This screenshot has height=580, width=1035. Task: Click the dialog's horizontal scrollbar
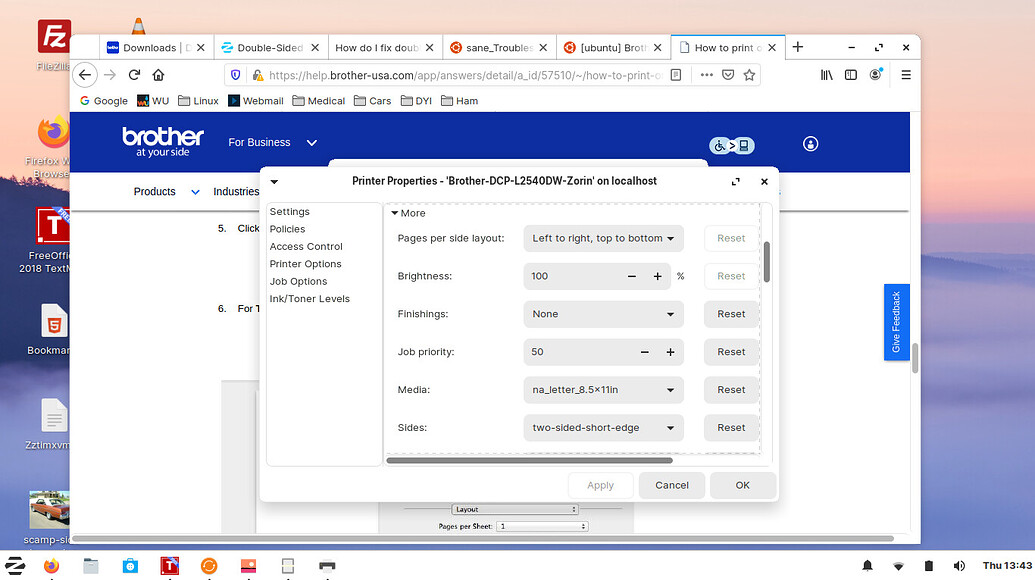530,460
